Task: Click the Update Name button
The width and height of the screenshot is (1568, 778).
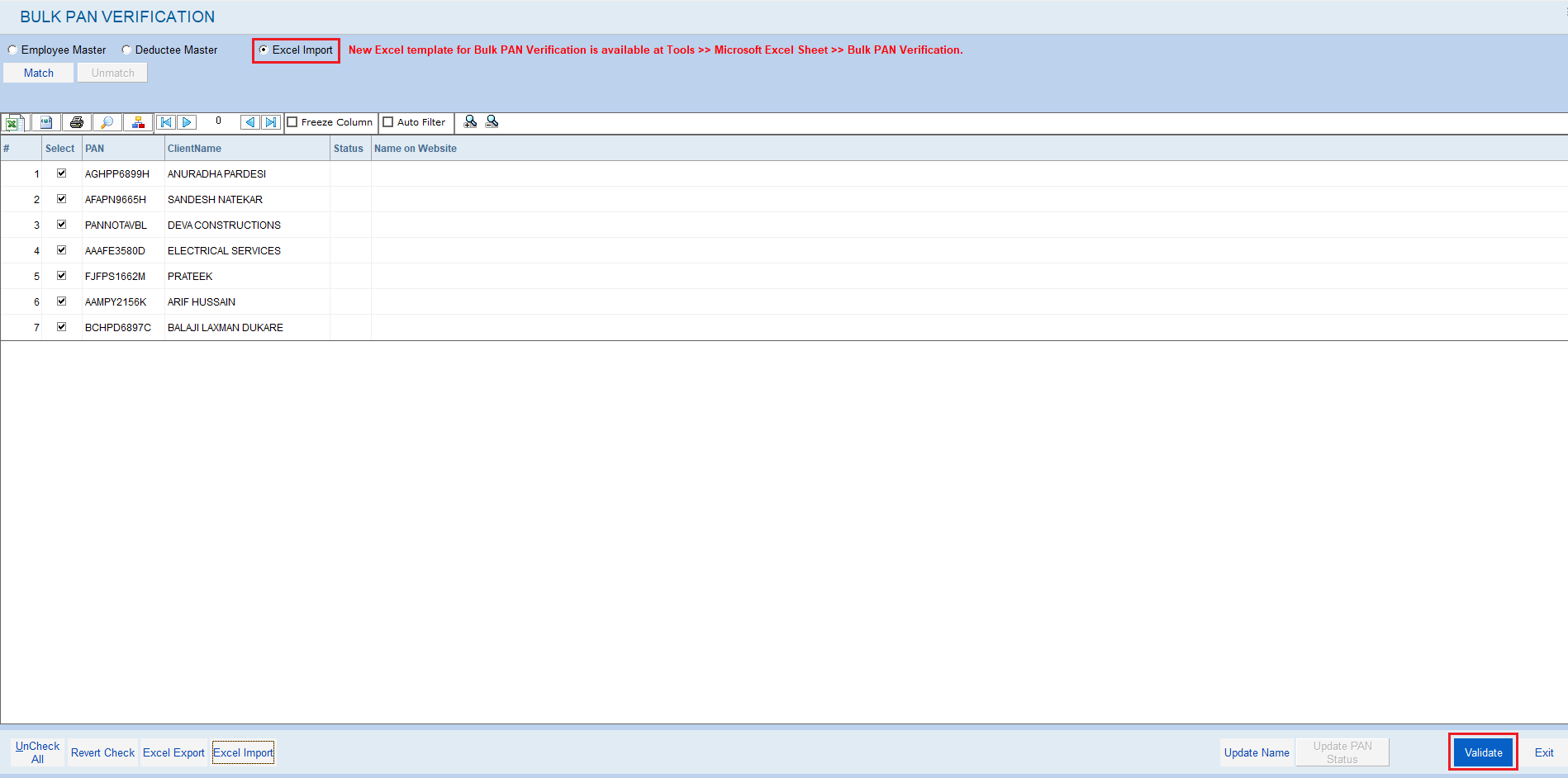Action: point(1257,752)
